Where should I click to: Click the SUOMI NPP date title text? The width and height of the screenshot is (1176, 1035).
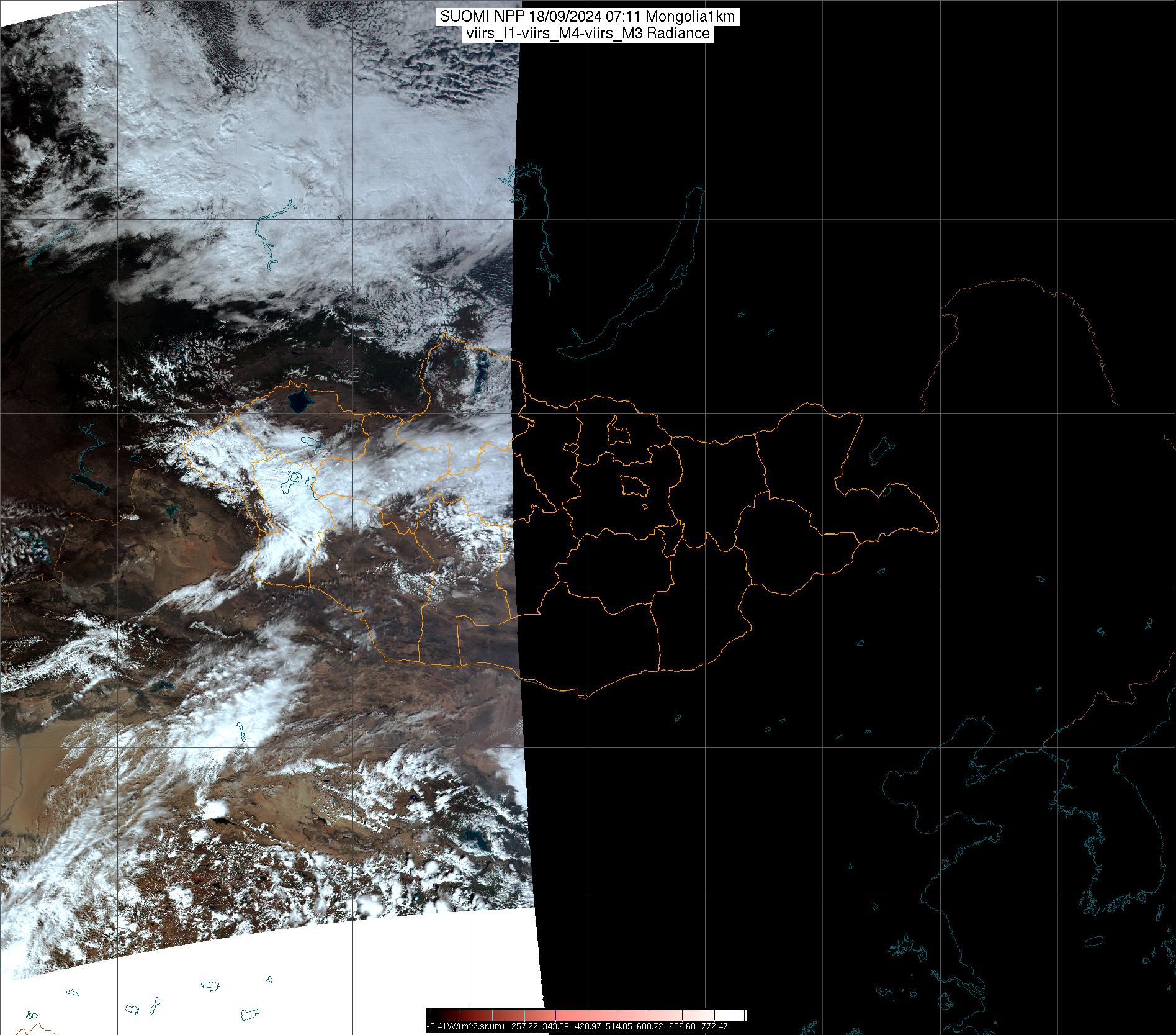point(587,17)
